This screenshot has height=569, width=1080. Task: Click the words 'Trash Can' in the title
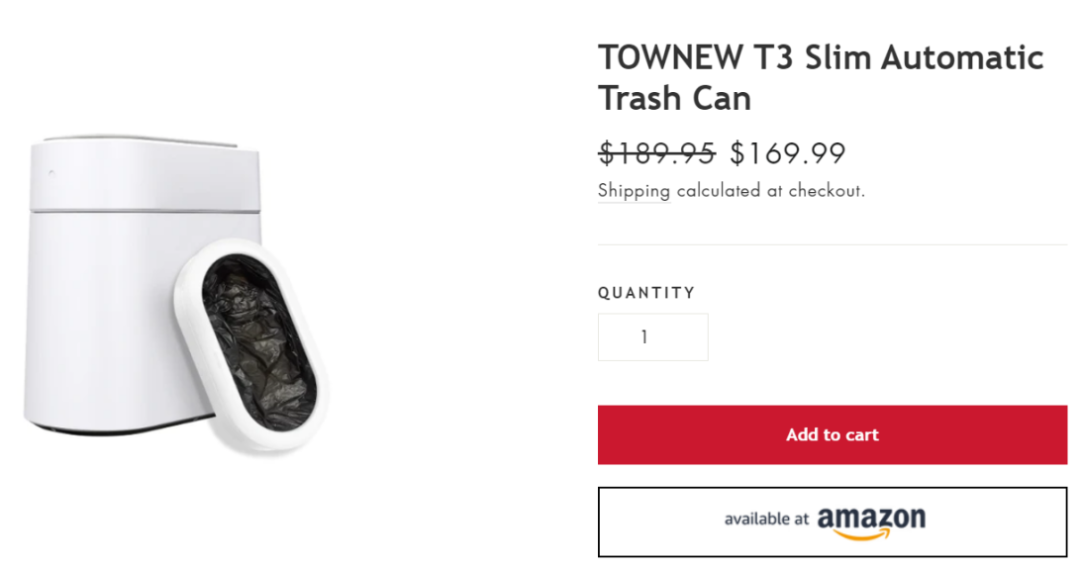(x=674, y=98)
